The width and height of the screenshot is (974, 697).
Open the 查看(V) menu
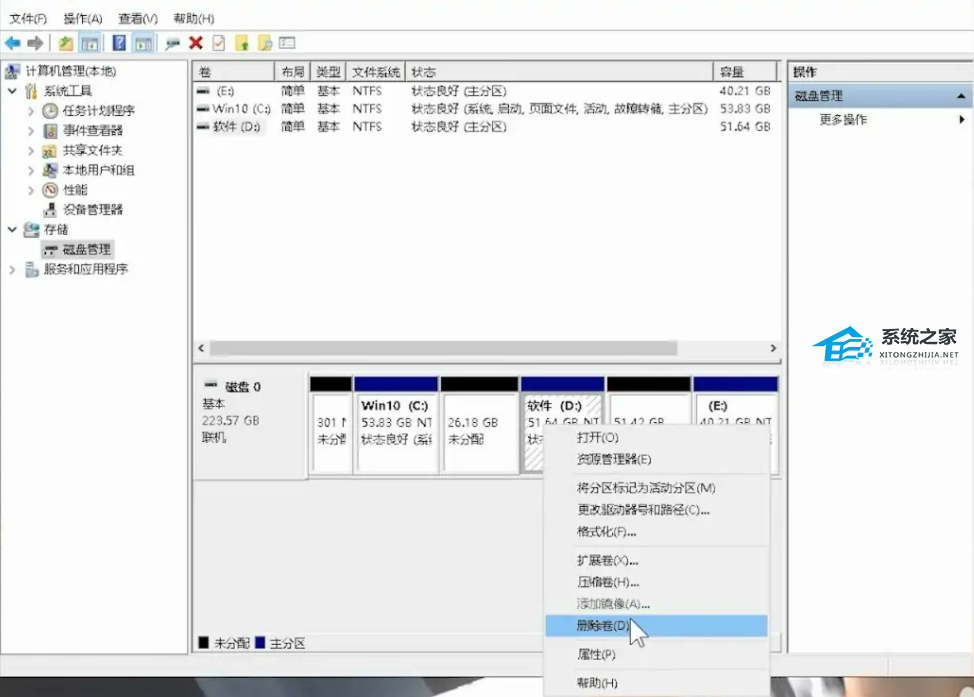coord(138,19)
